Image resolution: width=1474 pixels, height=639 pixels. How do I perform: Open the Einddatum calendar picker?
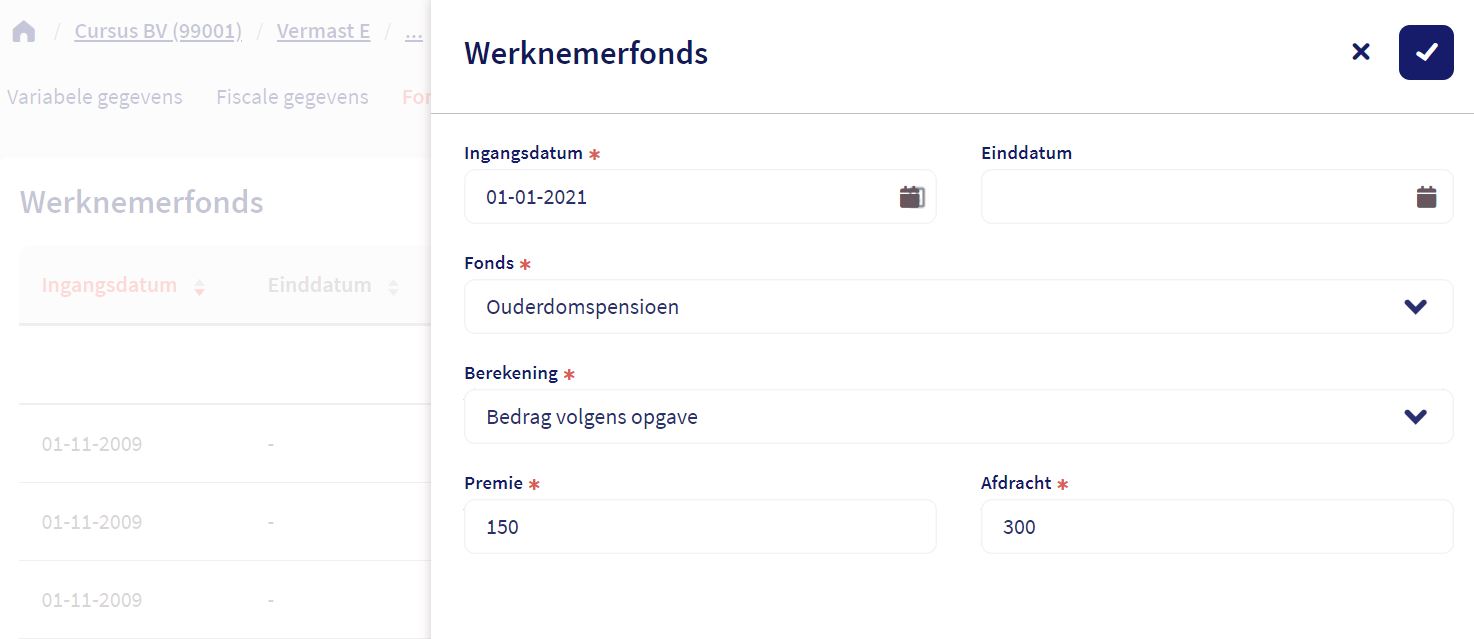tap(1426, 197)
